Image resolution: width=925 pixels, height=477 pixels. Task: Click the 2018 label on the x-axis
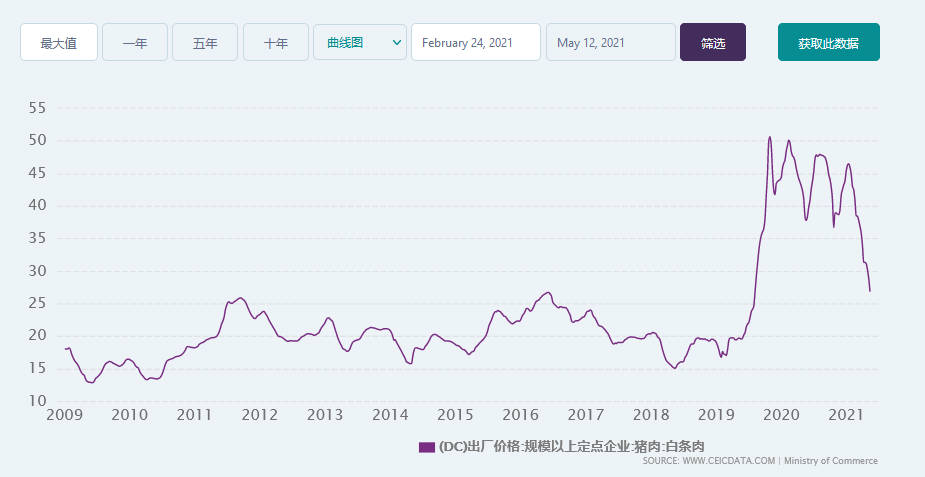[x=650, y=415]
